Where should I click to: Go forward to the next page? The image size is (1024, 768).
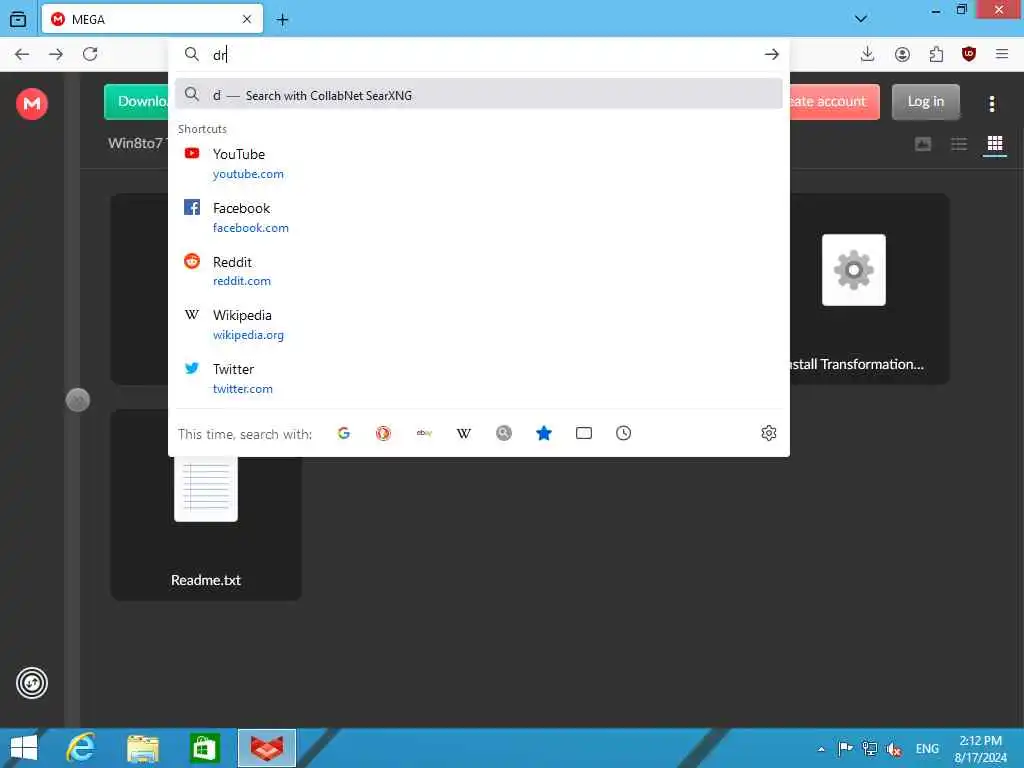click(56, 54)
